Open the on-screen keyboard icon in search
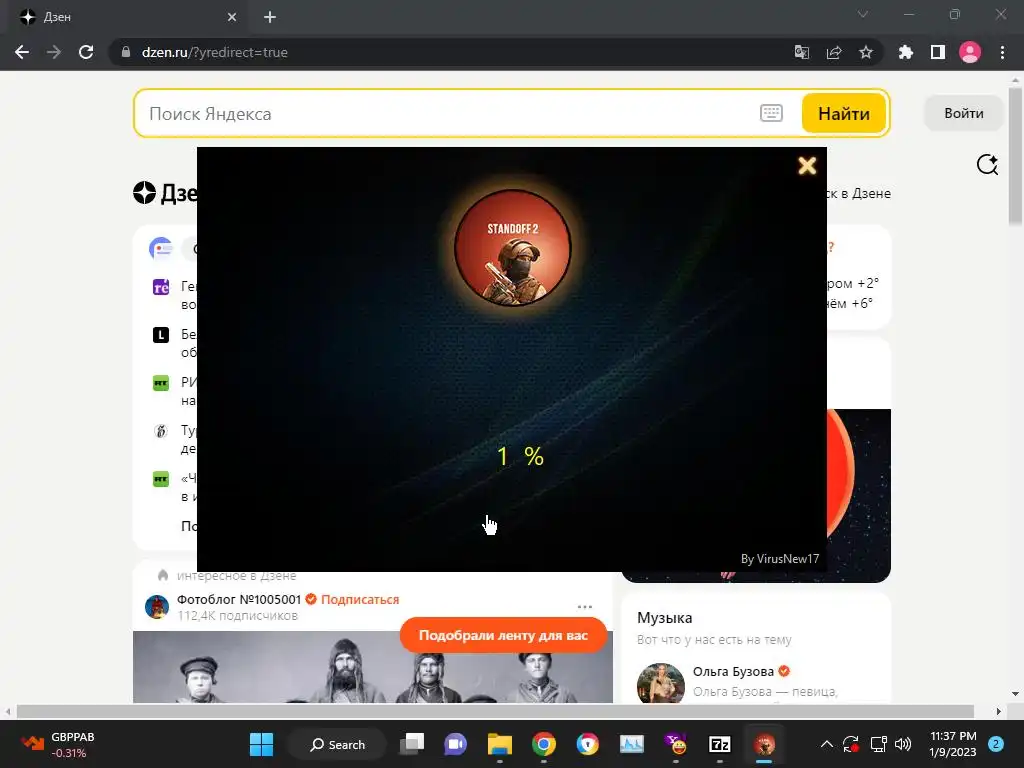Screen dimensions: 1024x768 click(x=771, y=113)
